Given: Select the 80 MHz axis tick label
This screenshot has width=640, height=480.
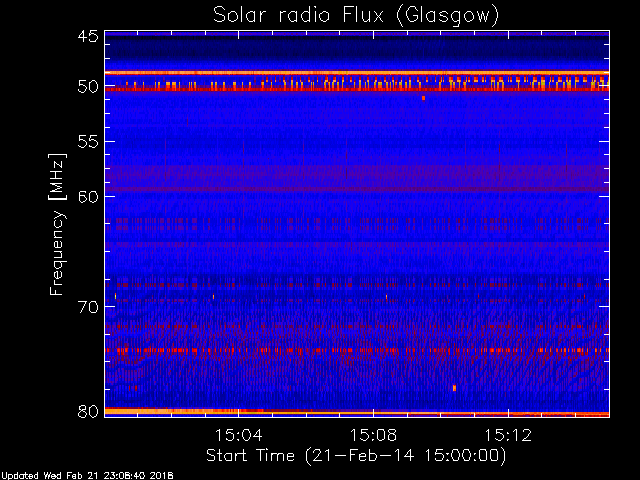Looking at the screenshot, I should click(x=88, y=411).
